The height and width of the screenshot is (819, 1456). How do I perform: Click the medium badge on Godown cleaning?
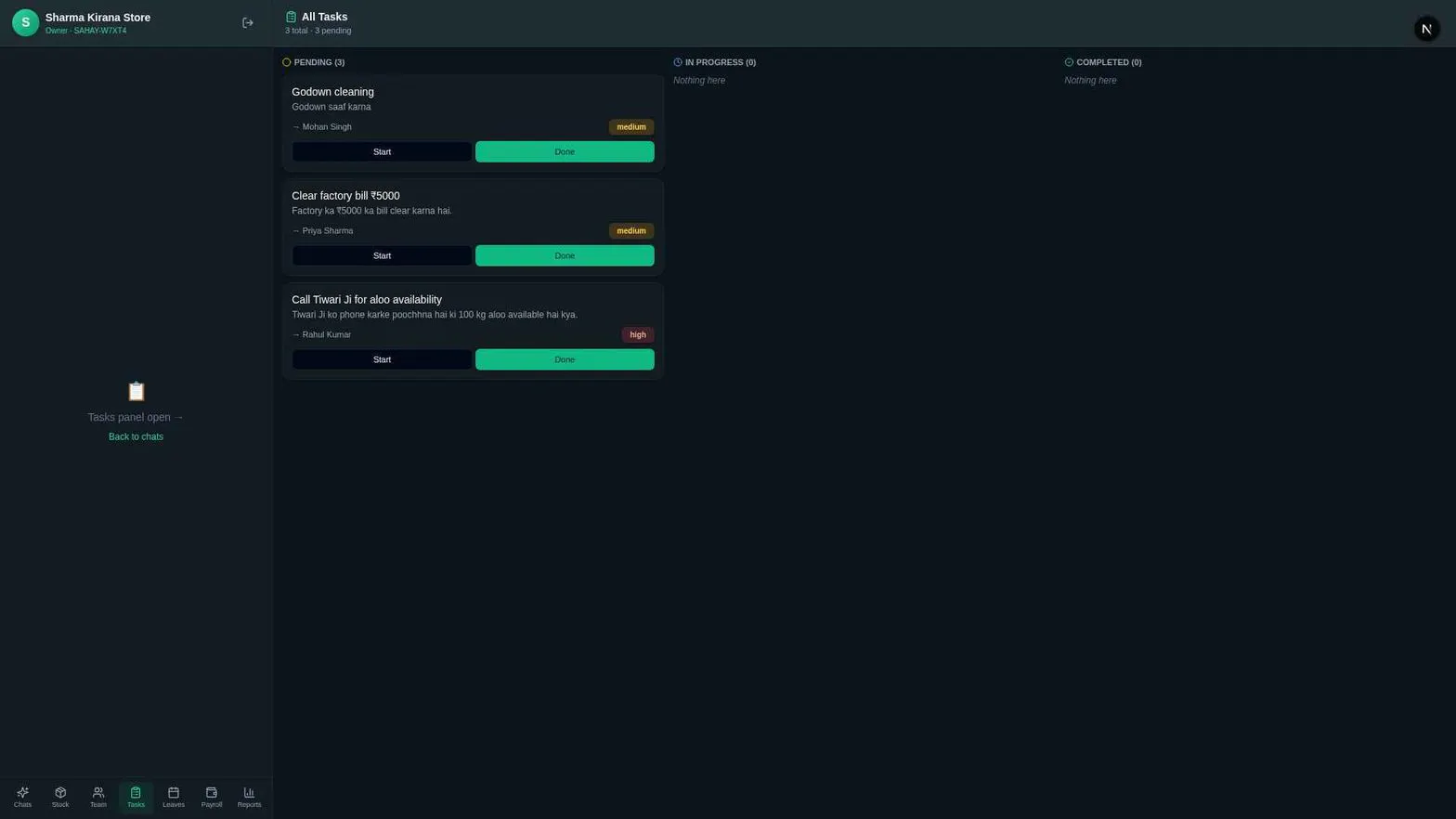[x=631, y=127]
